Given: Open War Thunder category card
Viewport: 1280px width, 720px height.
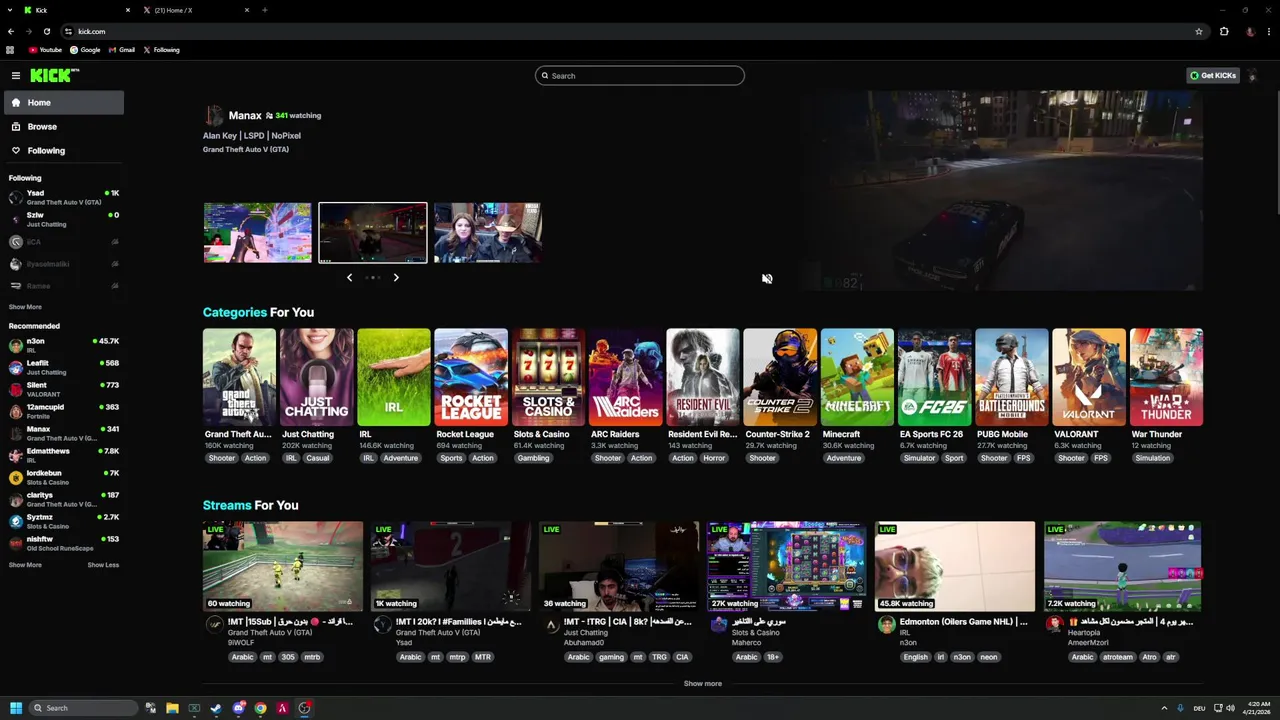Looking at the screenshot, I should (x=1167, y=377).
